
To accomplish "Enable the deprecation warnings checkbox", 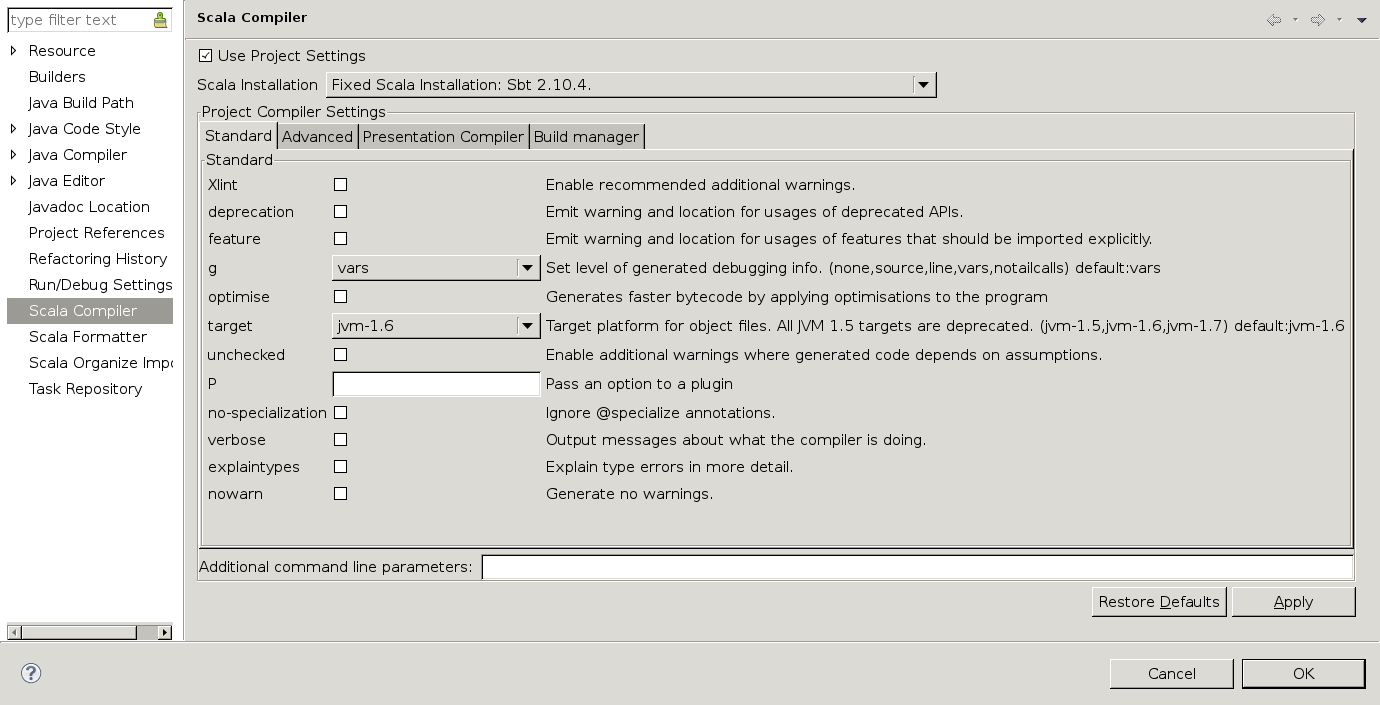I will (x=340, y=212).
